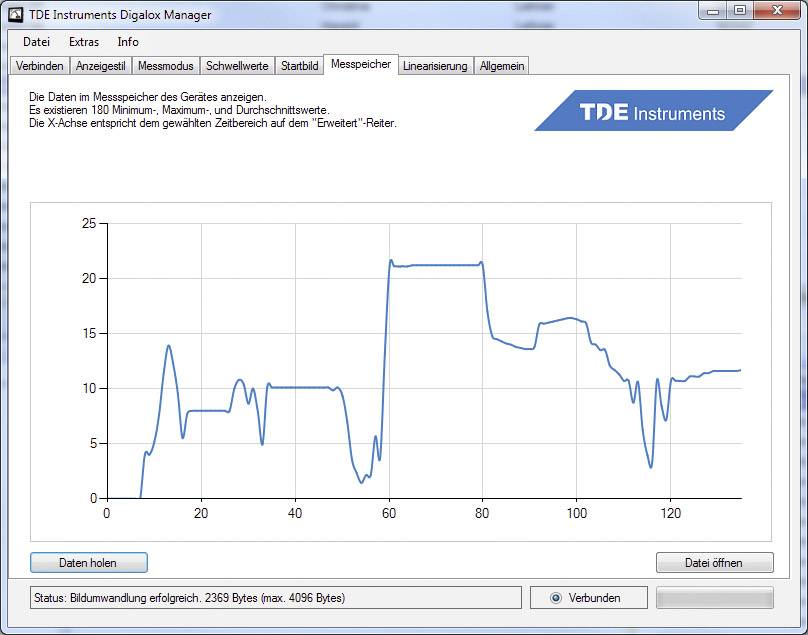Minimize the Digalox Manager window

point(712,12)
